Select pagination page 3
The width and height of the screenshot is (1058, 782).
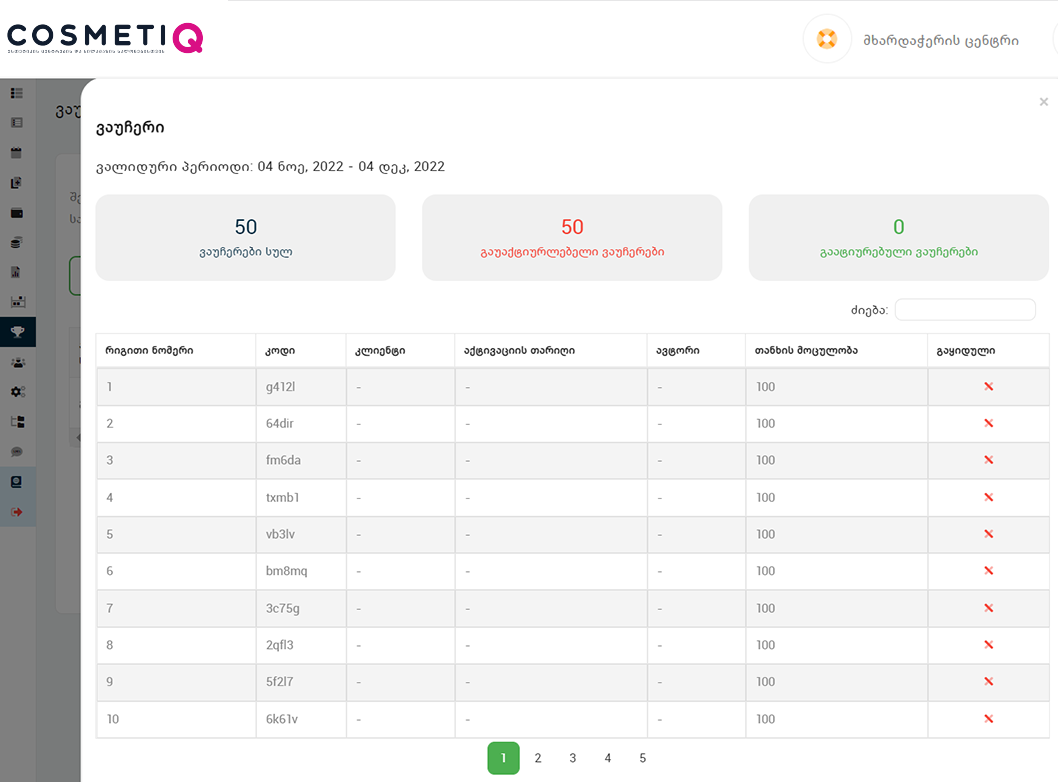click(x=573, y=758)
